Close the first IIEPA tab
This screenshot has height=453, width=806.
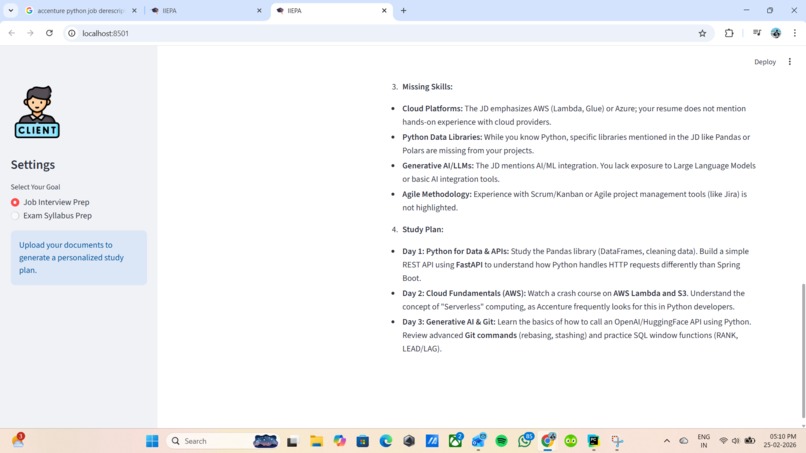pyautogui.click(x=259, y=10)
